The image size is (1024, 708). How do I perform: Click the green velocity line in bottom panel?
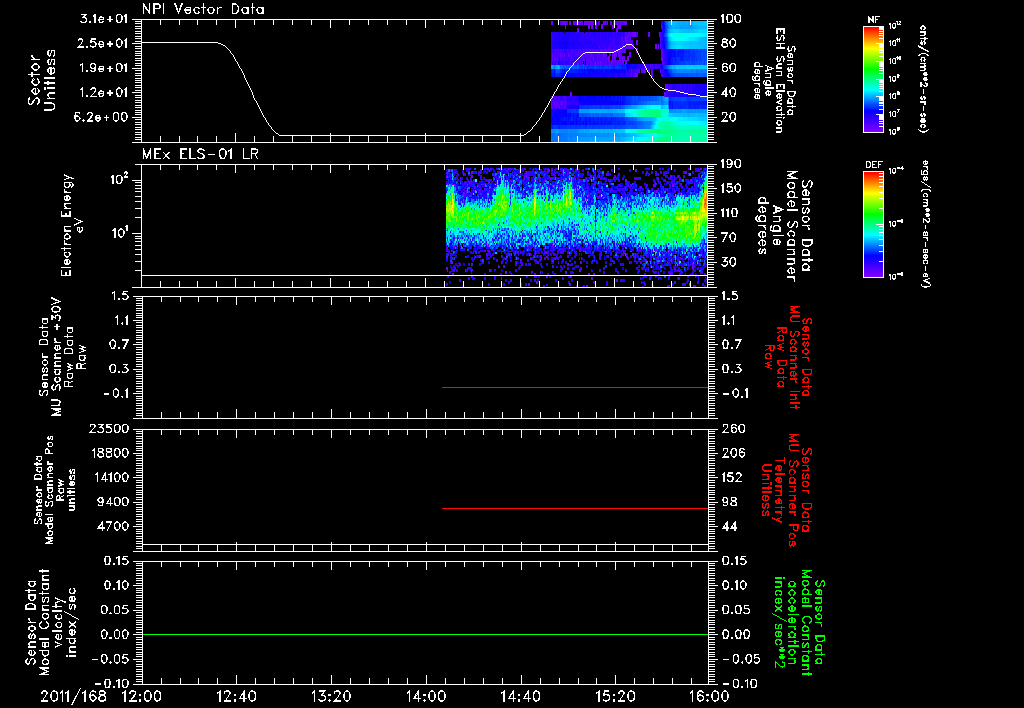click(x=425, y=634)
